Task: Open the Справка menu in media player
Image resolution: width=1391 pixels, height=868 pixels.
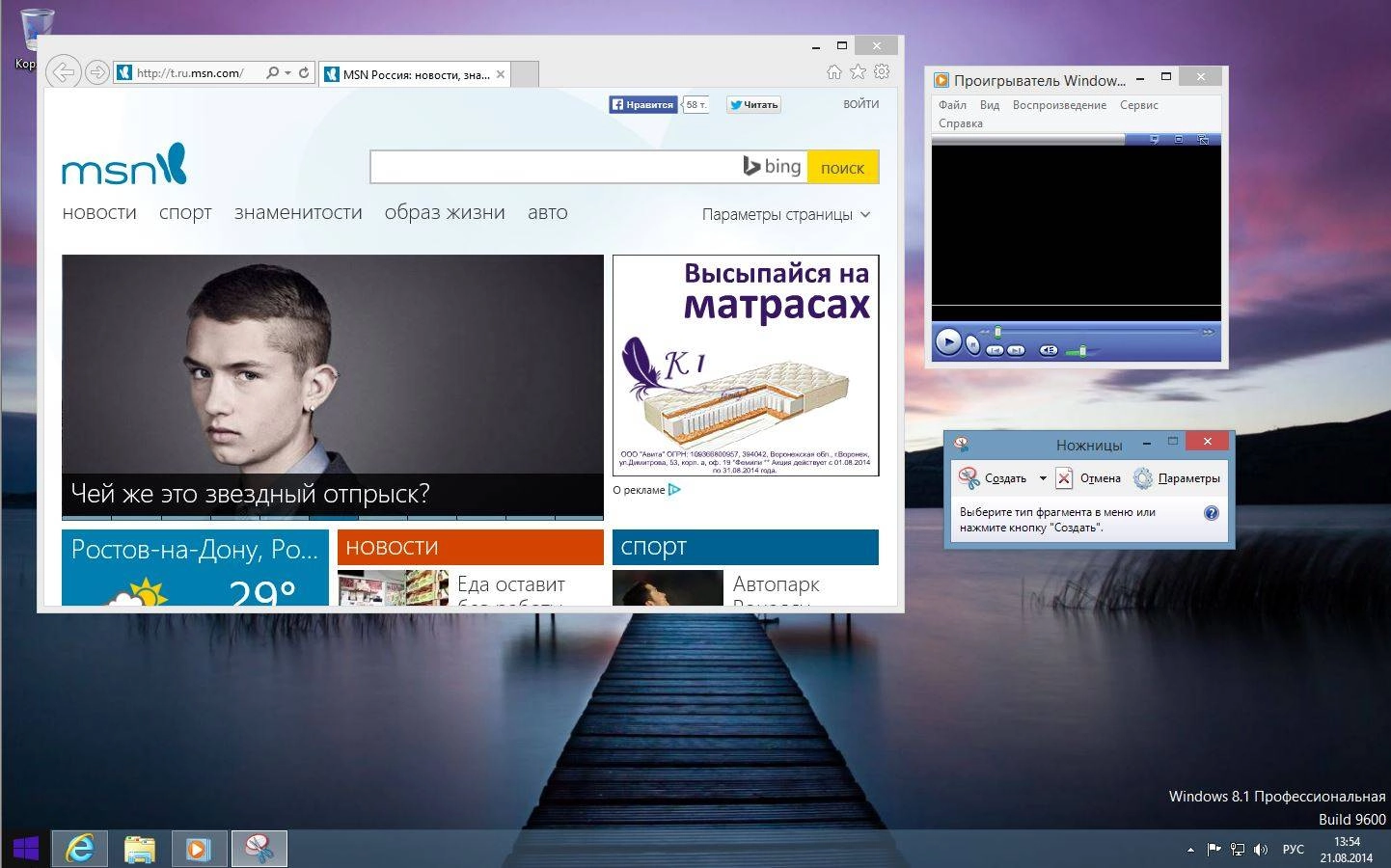Action: [961, 123]
